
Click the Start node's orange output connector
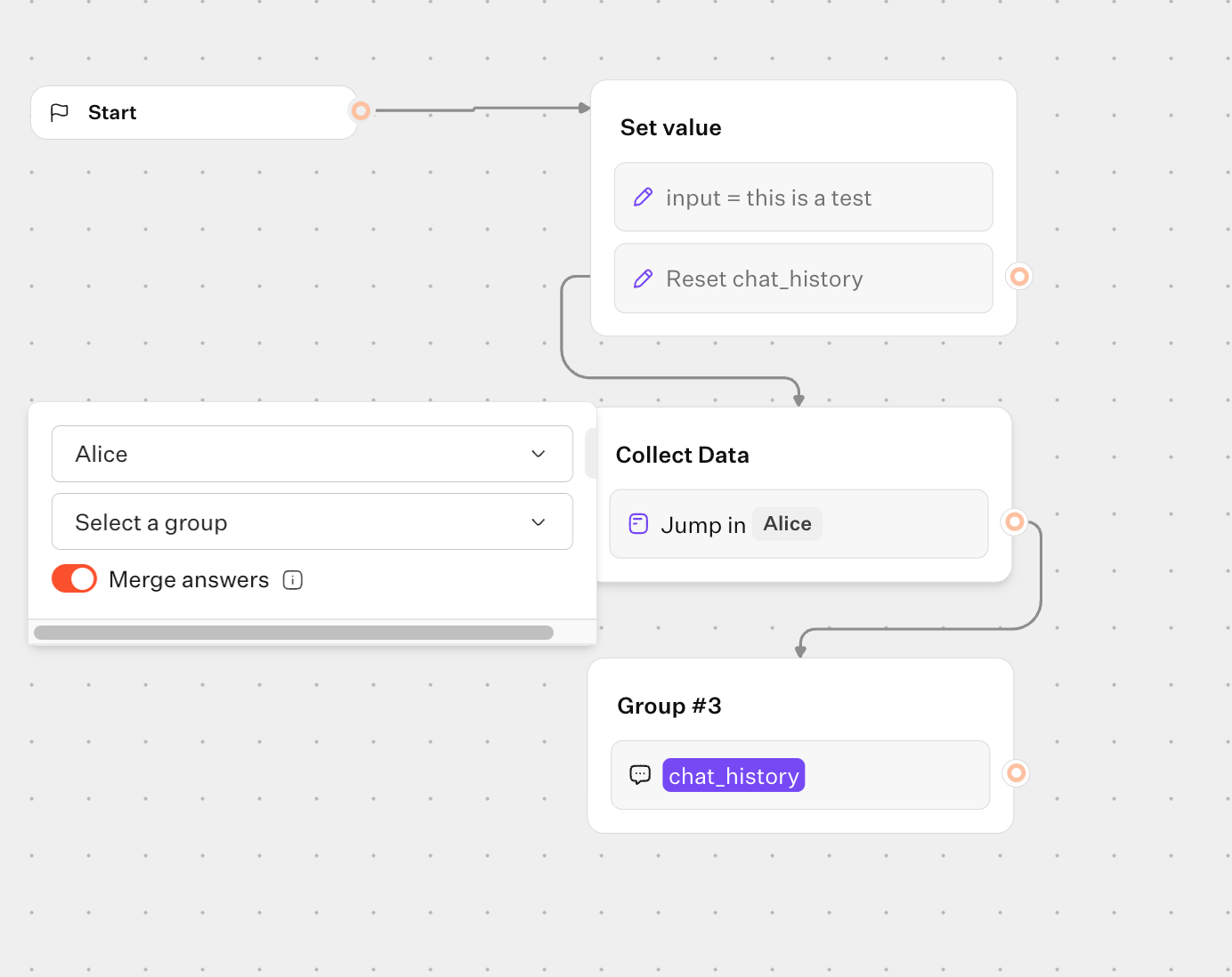361,111
